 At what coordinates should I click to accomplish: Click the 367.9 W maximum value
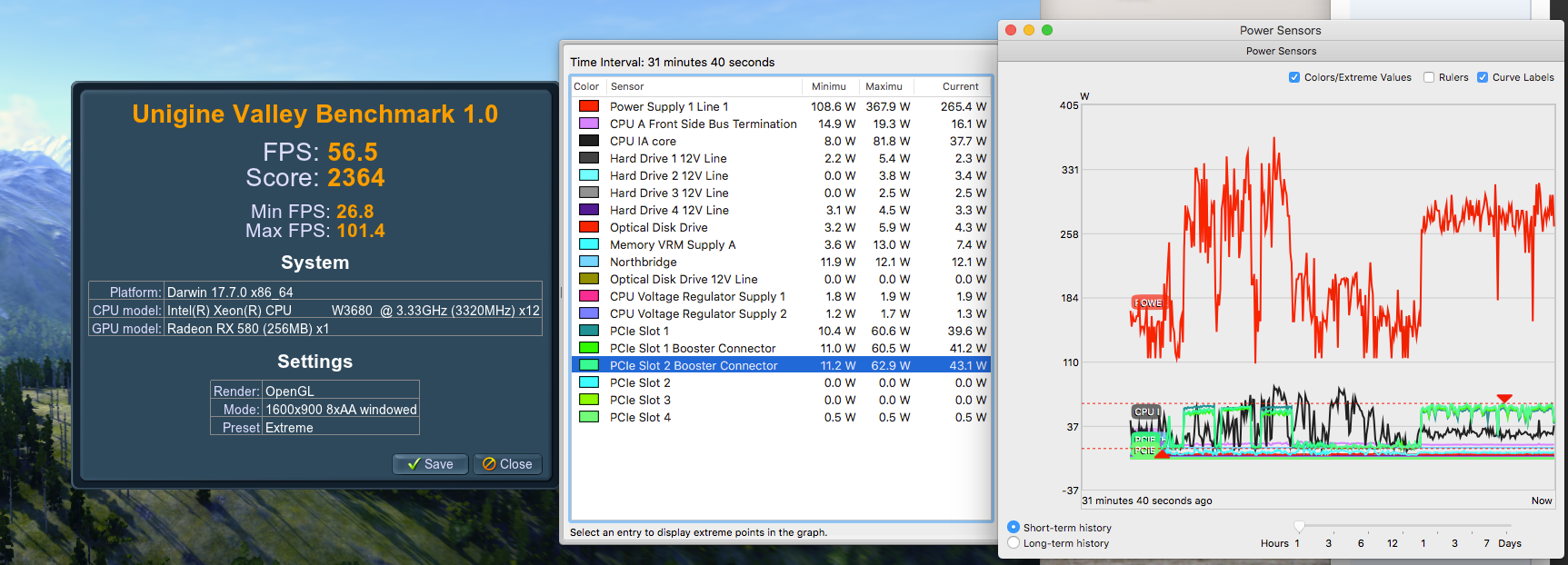887,106
